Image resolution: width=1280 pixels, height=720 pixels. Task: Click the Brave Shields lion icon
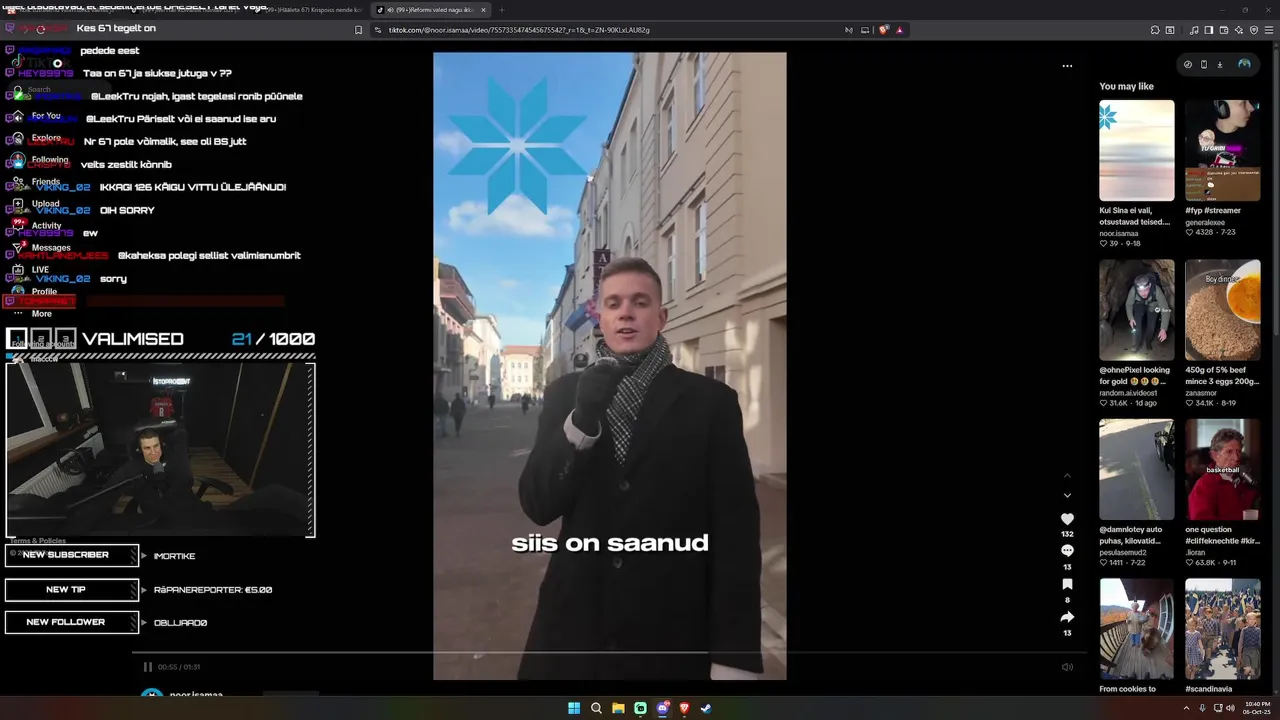pos(884,30)
